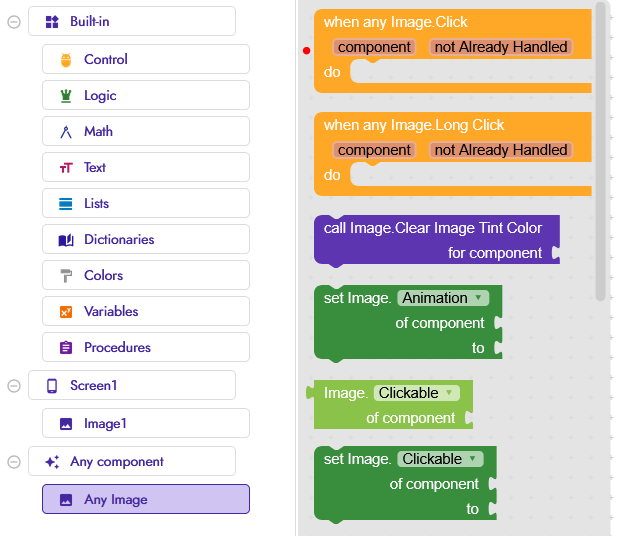
Task: Select the Math compass icon
Action: click(x=66, y=132)
